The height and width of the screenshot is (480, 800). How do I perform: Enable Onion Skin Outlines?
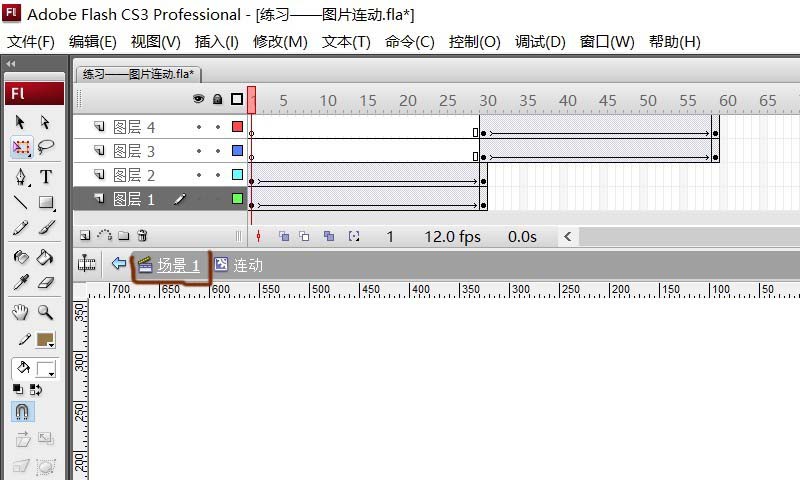[x=305, y=236]
